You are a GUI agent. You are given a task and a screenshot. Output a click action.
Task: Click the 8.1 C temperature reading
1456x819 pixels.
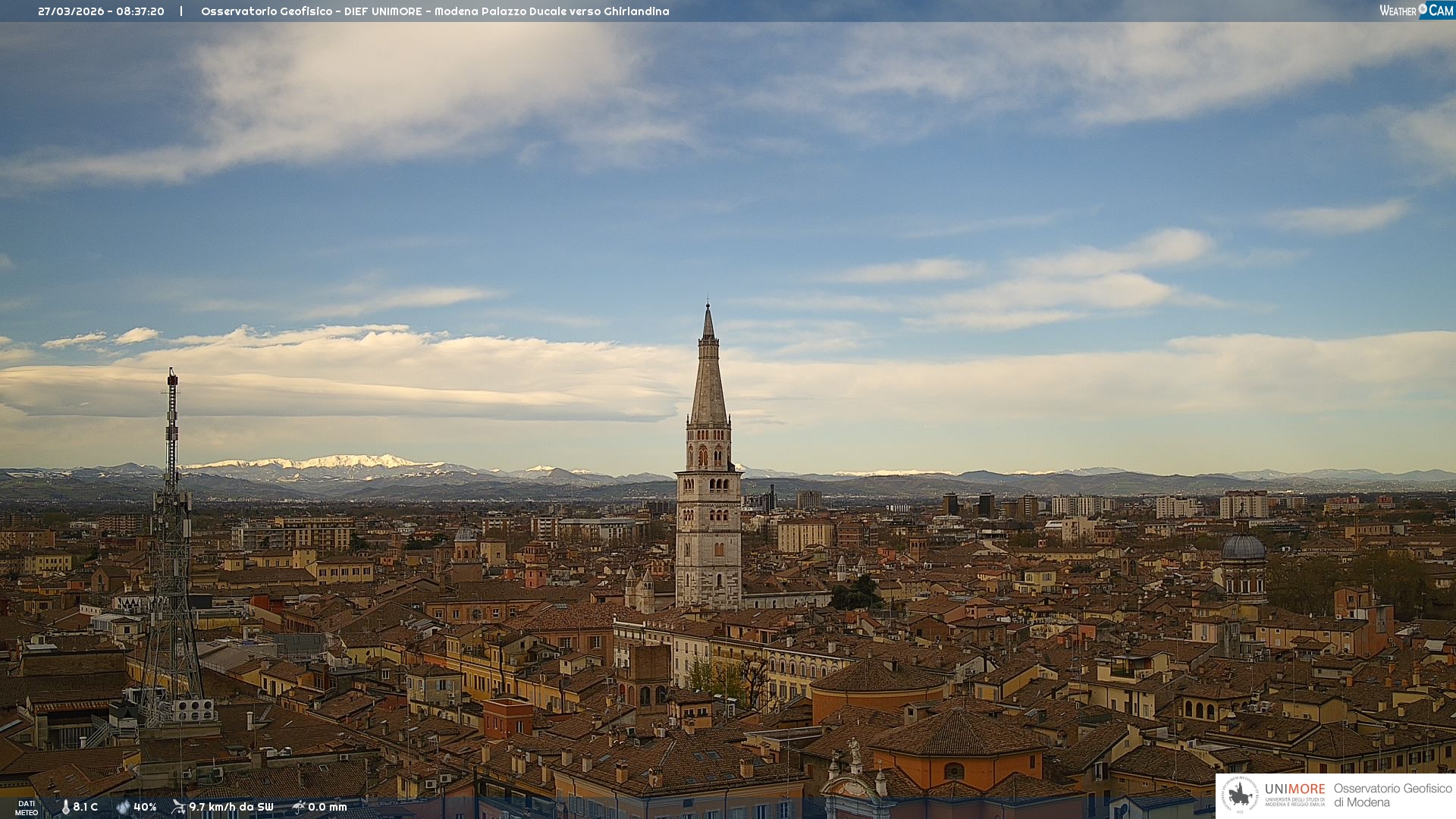[x=86, y=807]
